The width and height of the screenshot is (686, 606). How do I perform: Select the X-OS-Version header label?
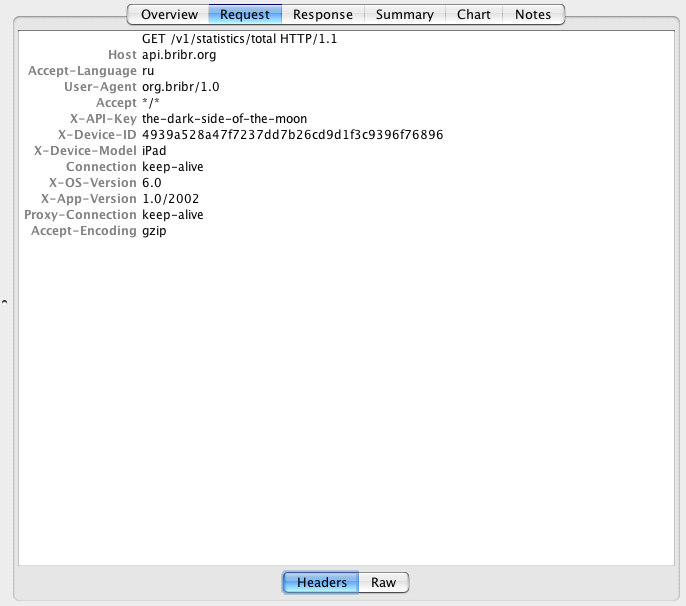tap(92, 183)
